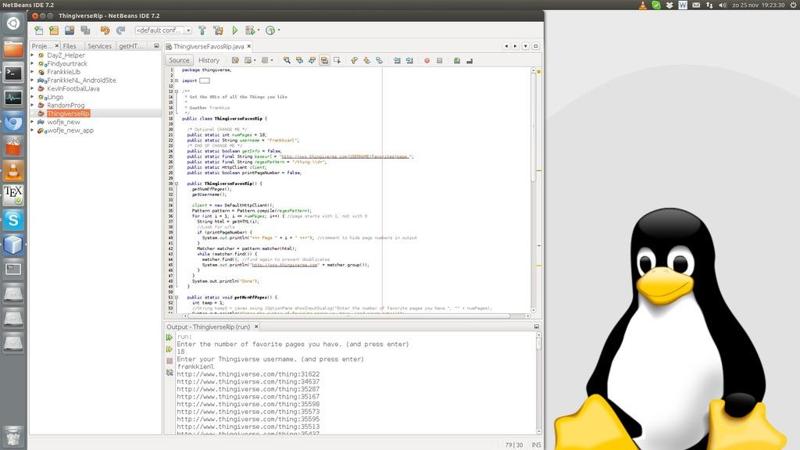Switch editor to the Source view
Image resolution: width=800 pixels, height=450 pixels.
(x=179, y=60)
